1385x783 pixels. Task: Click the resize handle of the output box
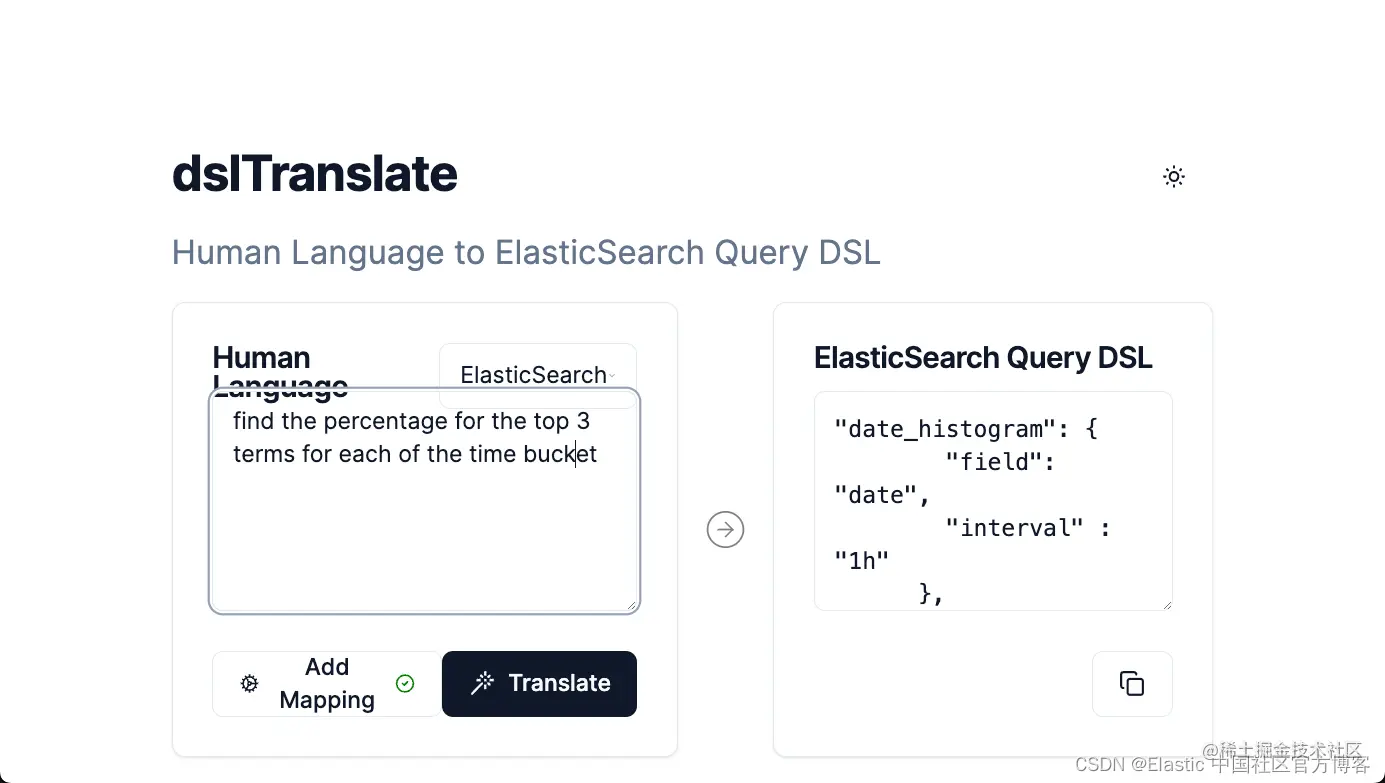(x=1166, y=604)
